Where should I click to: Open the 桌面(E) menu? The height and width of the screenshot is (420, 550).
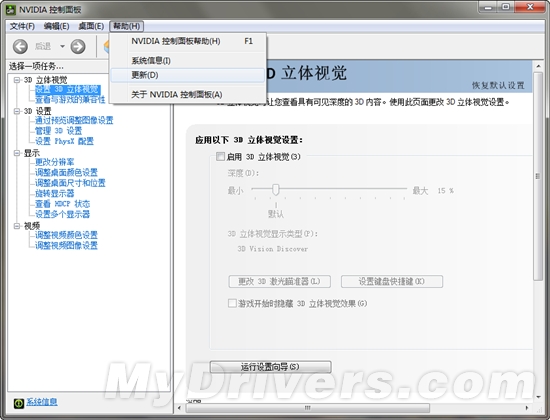(91, 26)
